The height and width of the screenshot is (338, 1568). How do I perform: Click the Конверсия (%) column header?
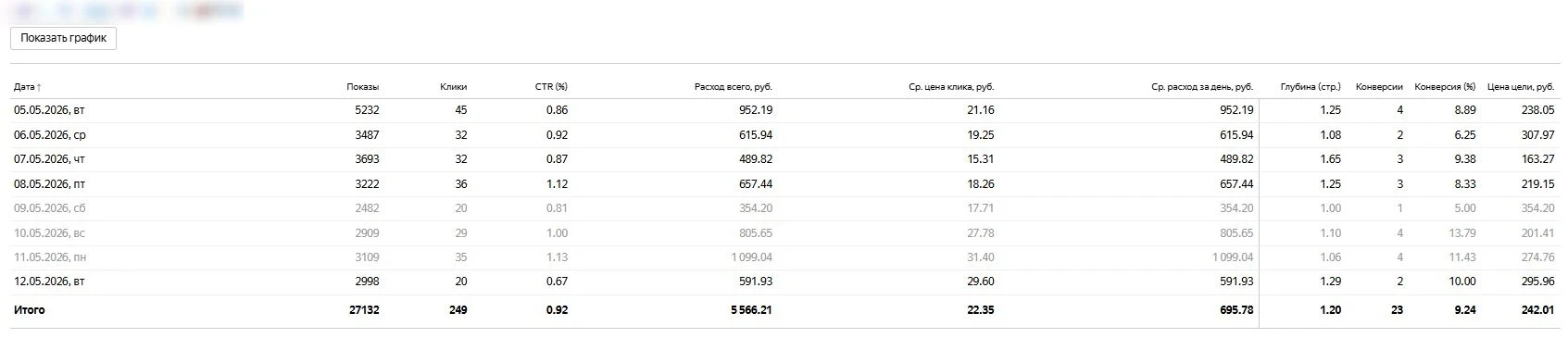[1445, 87]
